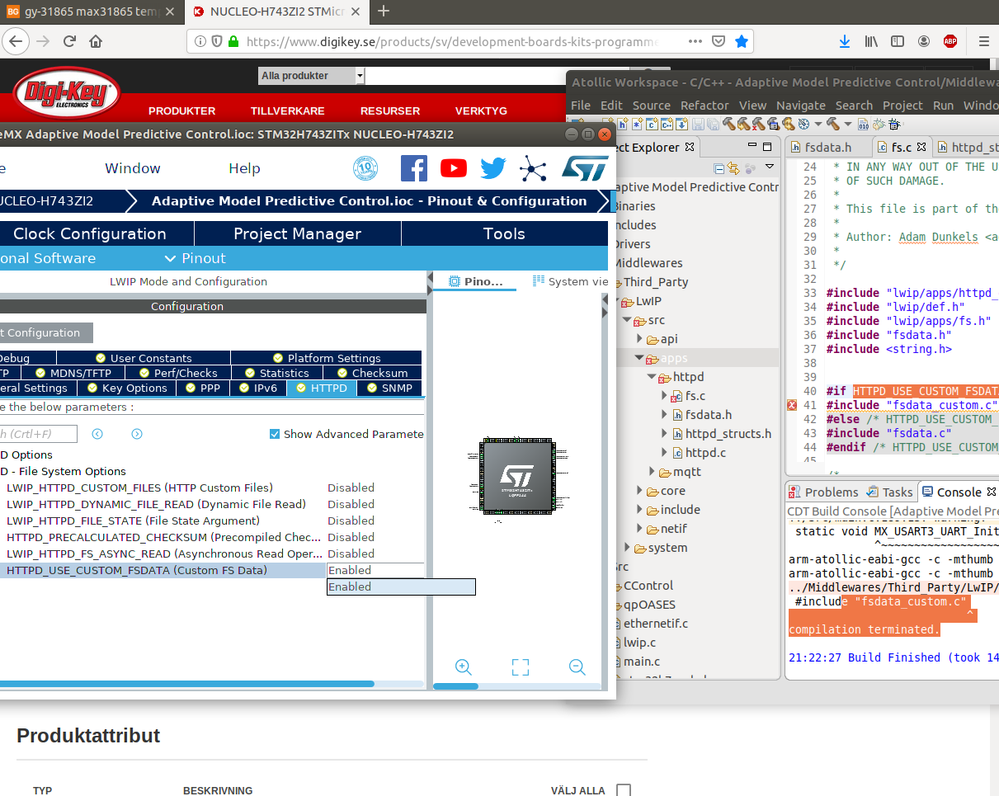Image resolution: width=999 pixels, height=796 pixels.
Task: Click the Firefox download arrow icon
Action: [844, 41]
